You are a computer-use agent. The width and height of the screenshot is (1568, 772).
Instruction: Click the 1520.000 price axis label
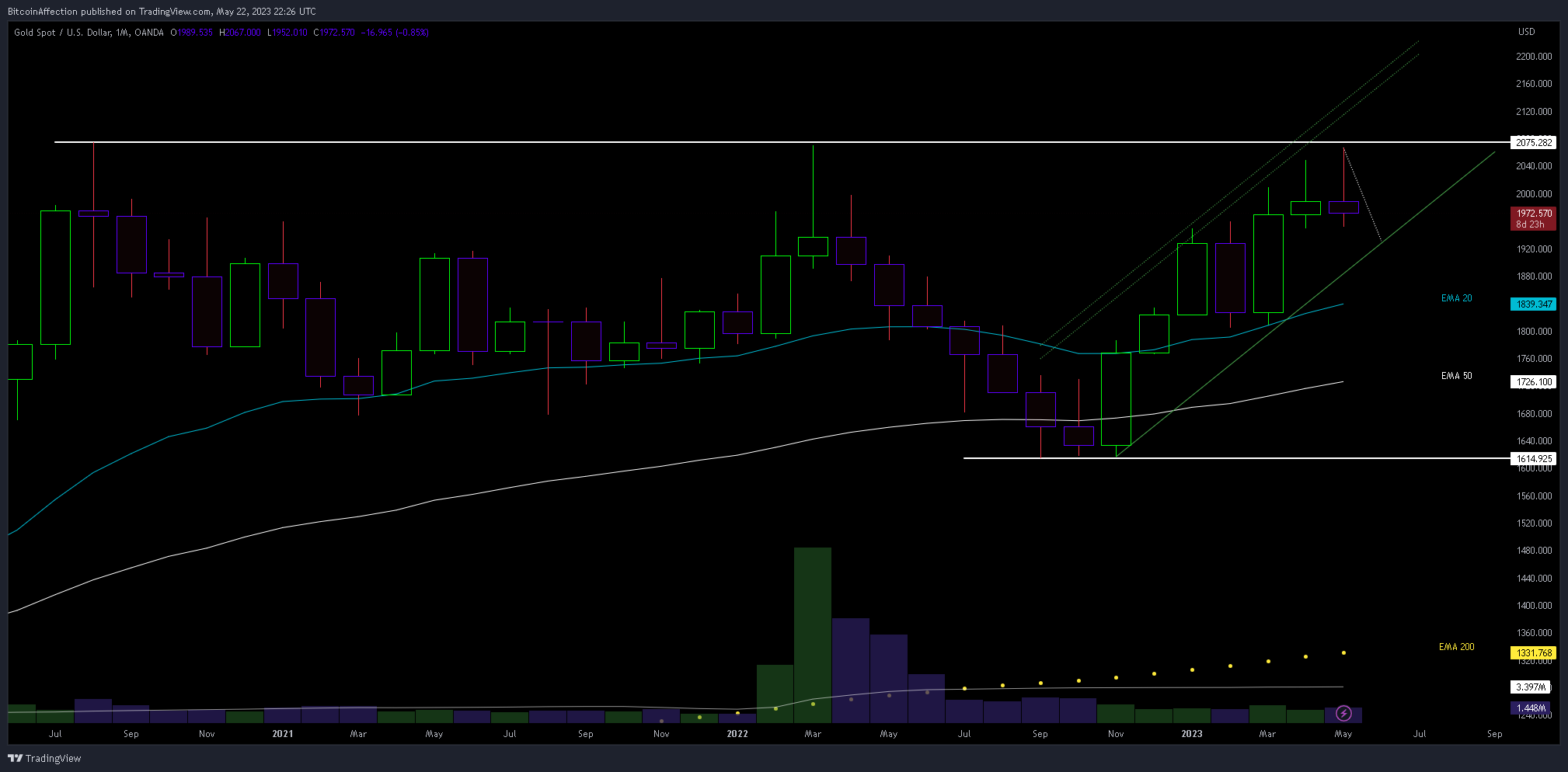pyautogui.click(x=1534, y=523)
